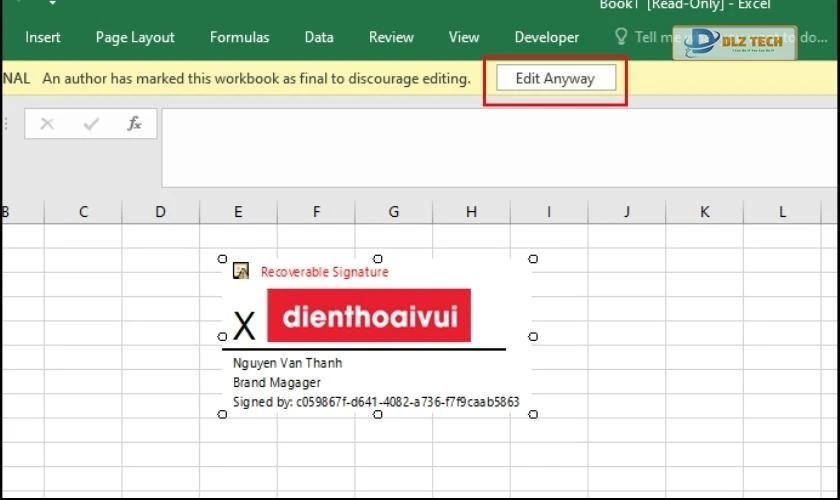Image resolution: width=840 pixels, height=500 pixels.
Task: Click the large X signature line marker
Action: [x=244, y=327]
